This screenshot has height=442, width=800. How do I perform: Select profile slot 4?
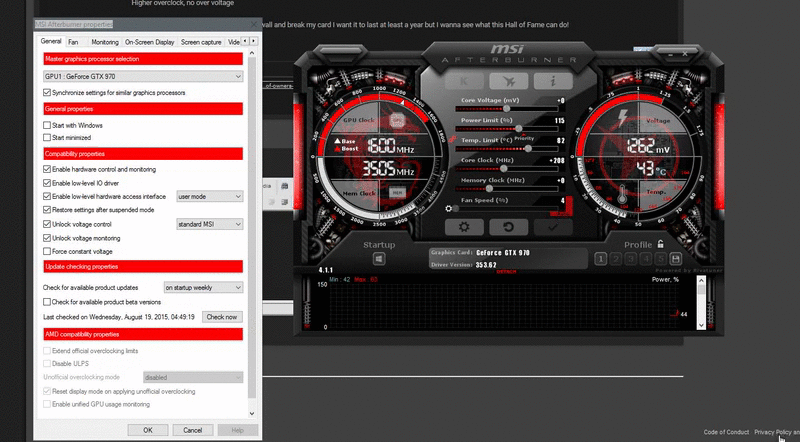click(x=646, y=259)
